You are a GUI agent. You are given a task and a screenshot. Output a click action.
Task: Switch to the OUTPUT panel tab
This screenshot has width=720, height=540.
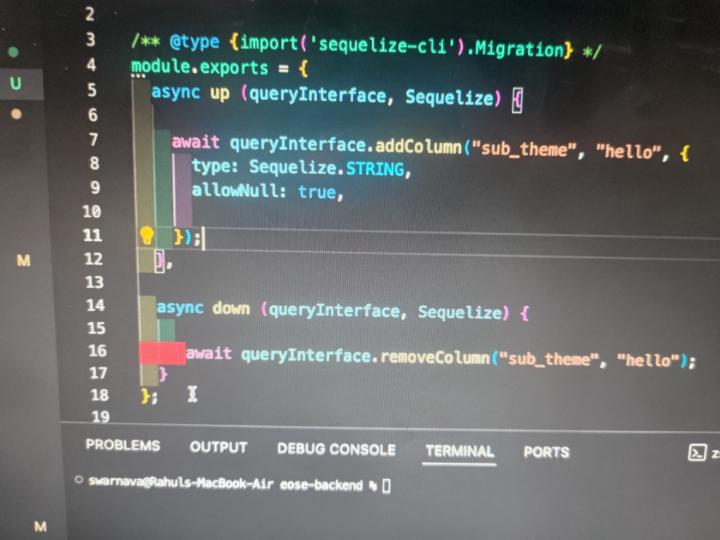(x=219, y=447)
